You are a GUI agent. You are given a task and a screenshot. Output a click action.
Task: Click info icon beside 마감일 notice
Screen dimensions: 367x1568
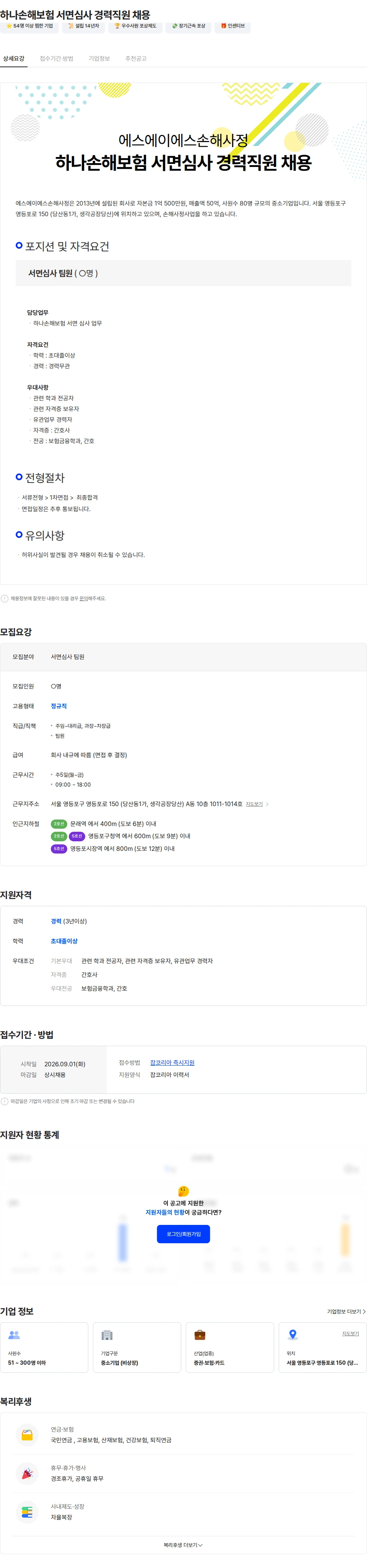[5, 1101]
